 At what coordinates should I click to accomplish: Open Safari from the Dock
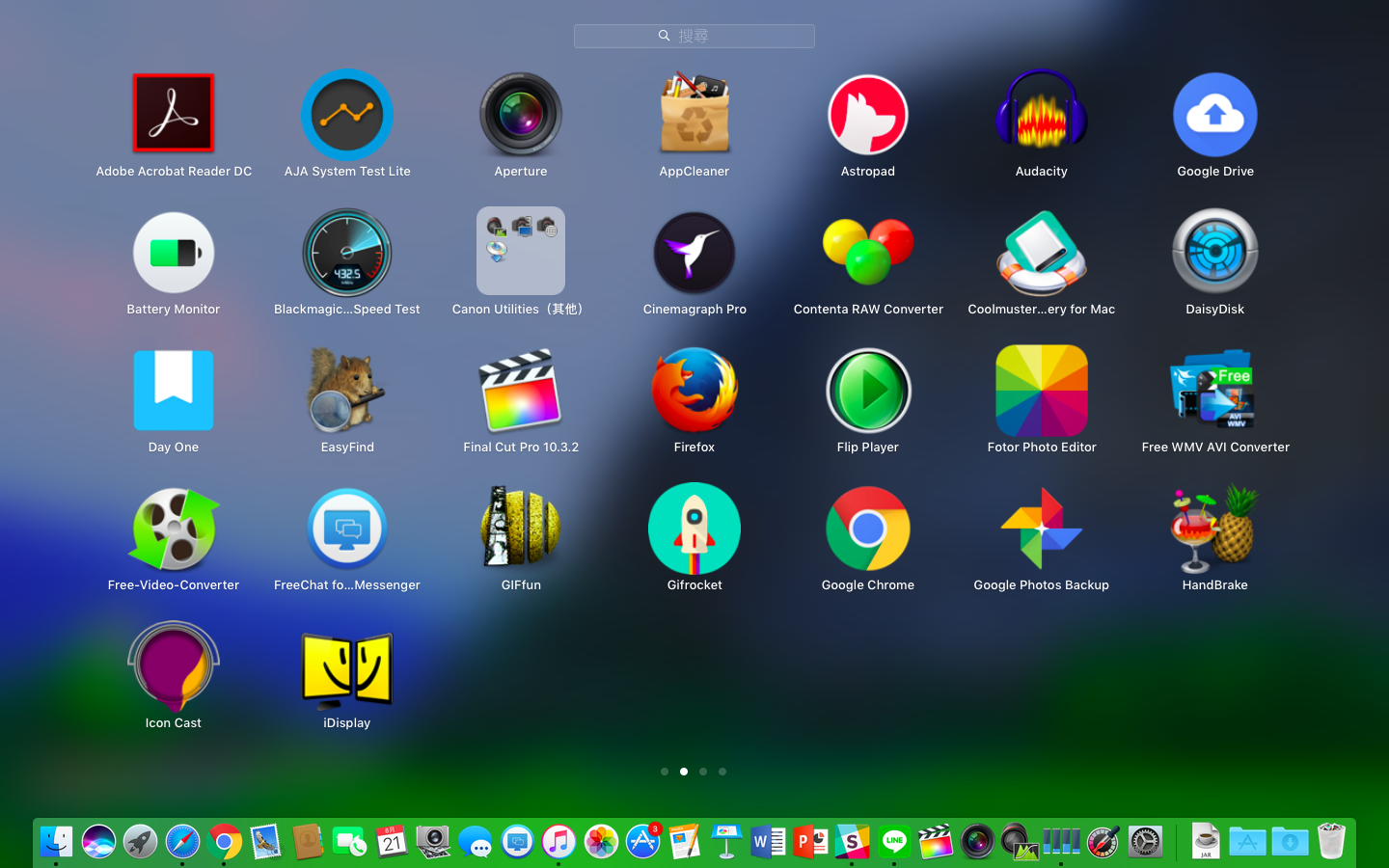point(182,842)
